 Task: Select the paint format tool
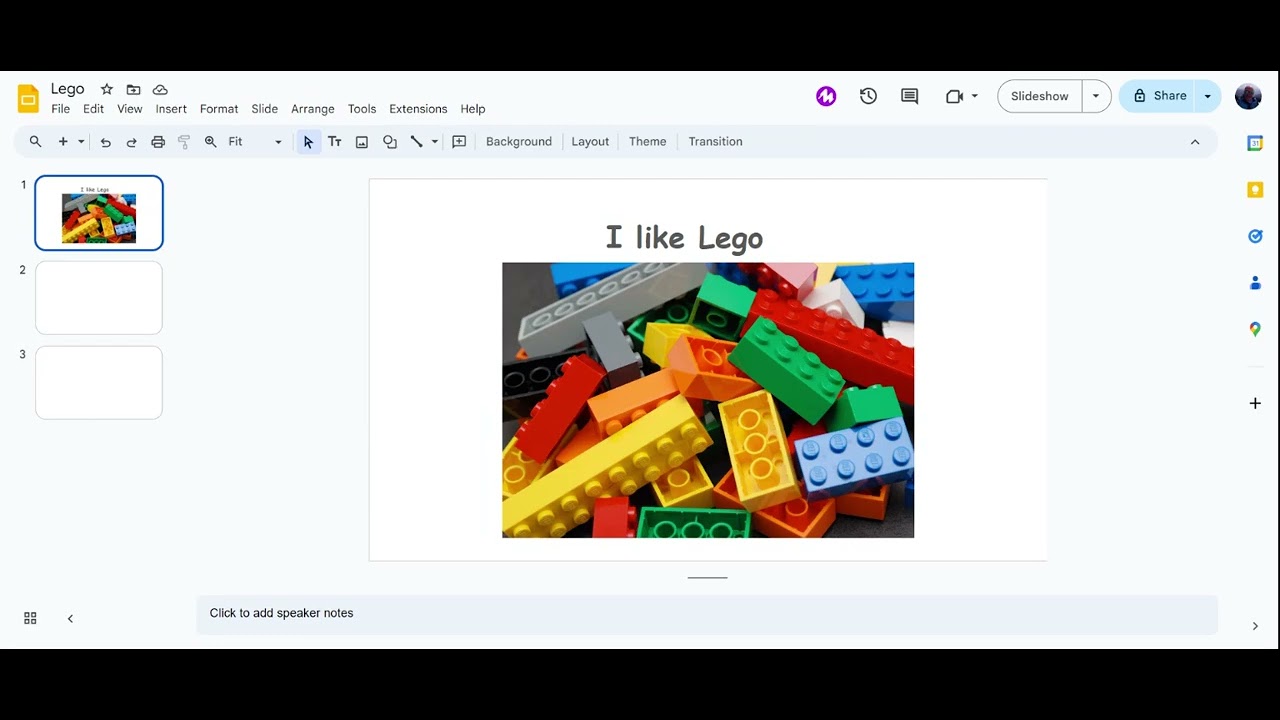point(184,142)
